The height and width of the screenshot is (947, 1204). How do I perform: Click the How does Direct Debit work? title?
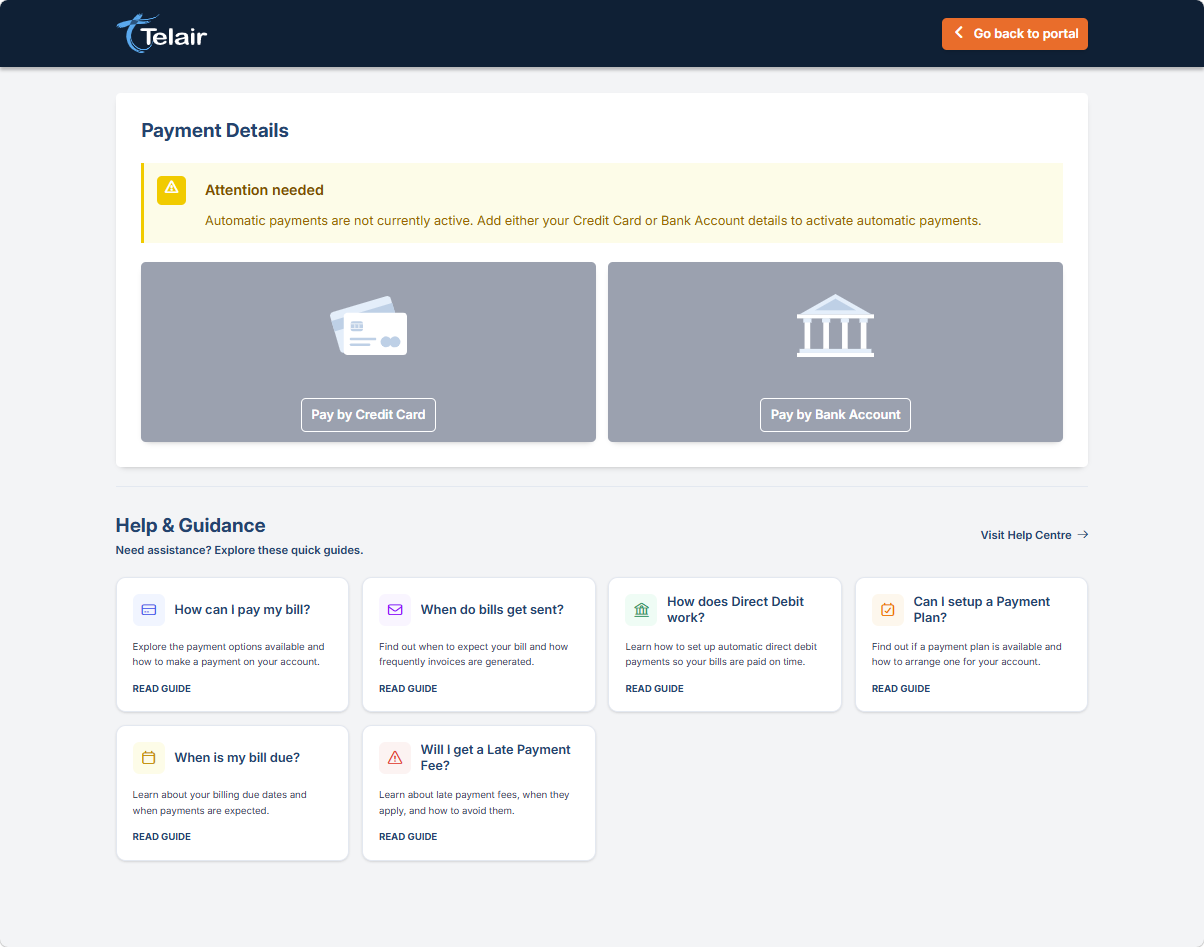point(736,610)
